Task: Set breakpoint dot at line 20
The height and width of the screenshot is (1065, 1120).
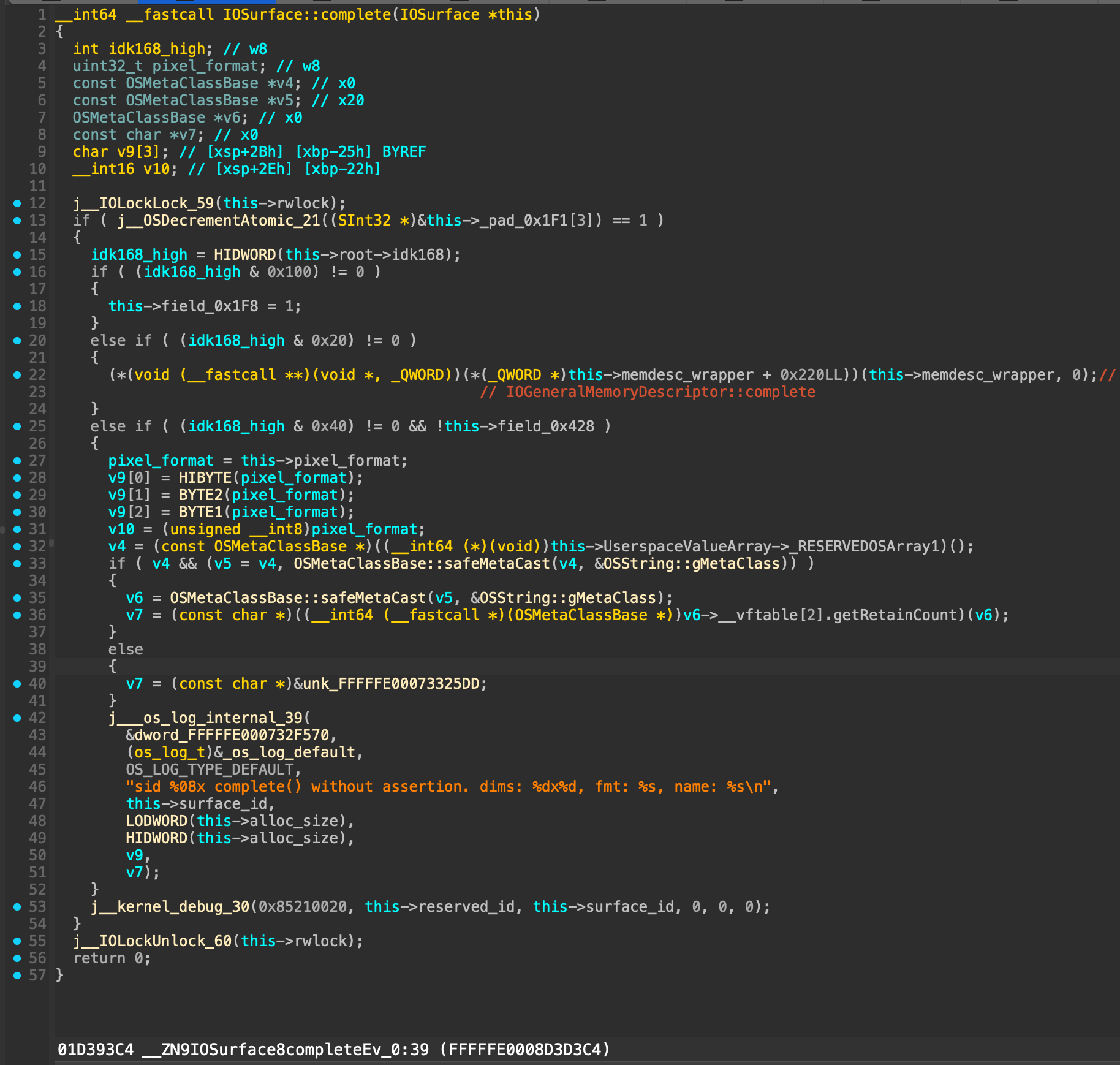Action: pyautogui.click(x=17, y=341)
